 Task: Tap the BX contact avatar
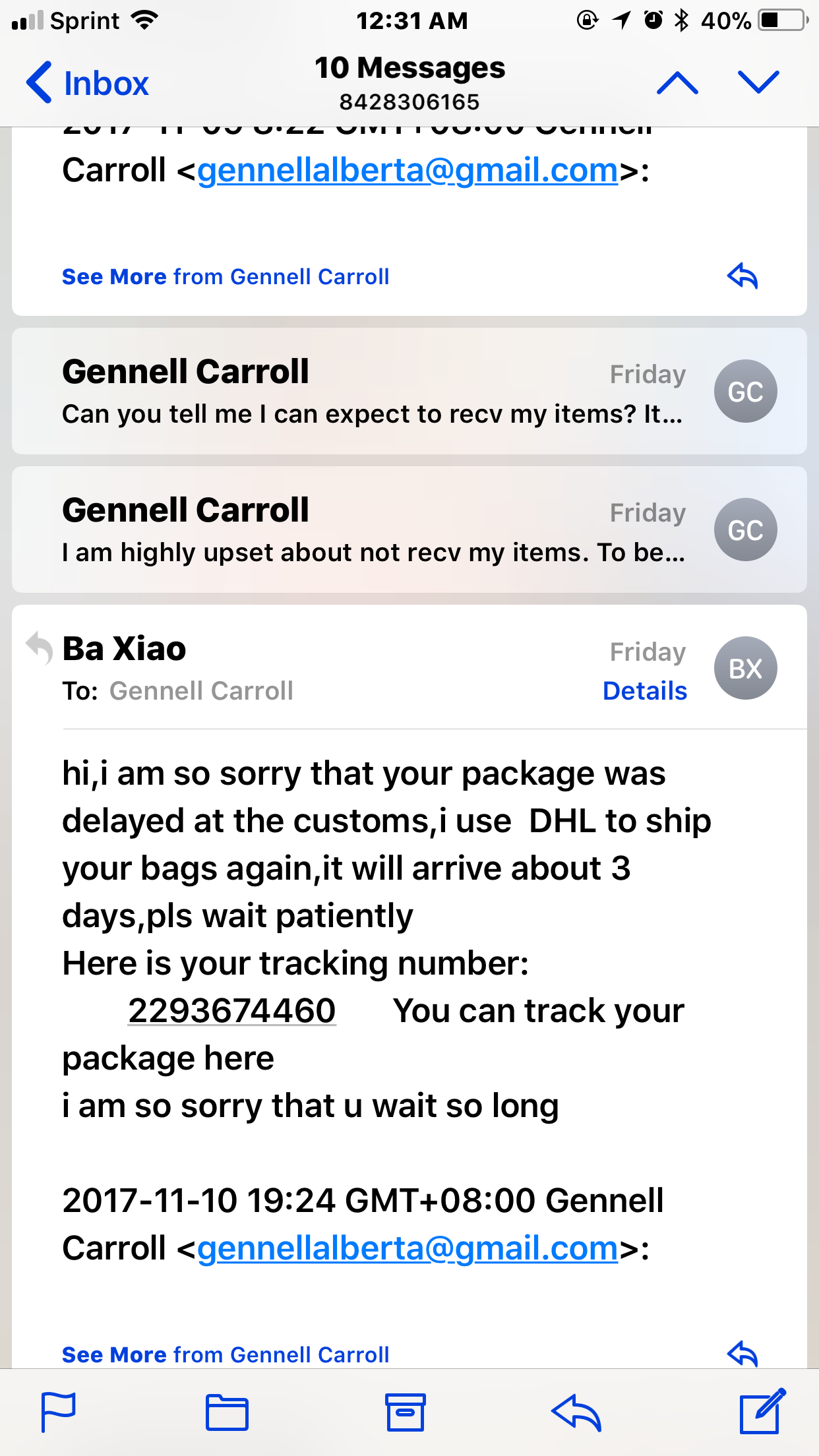click(745, 668)
